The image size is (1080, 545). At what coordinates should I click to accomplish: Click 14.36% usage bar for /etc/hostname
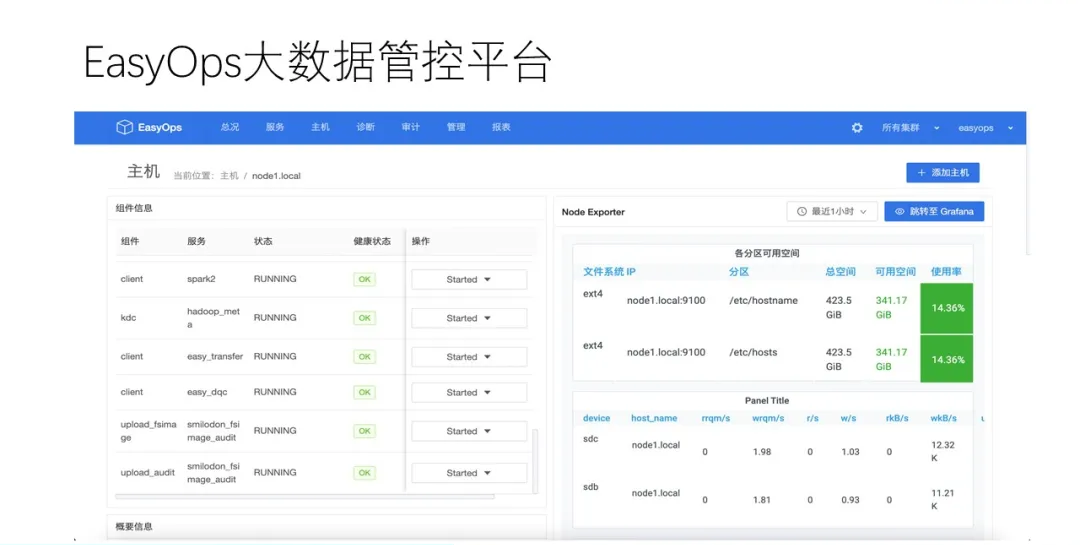click(x=947, y=308)
